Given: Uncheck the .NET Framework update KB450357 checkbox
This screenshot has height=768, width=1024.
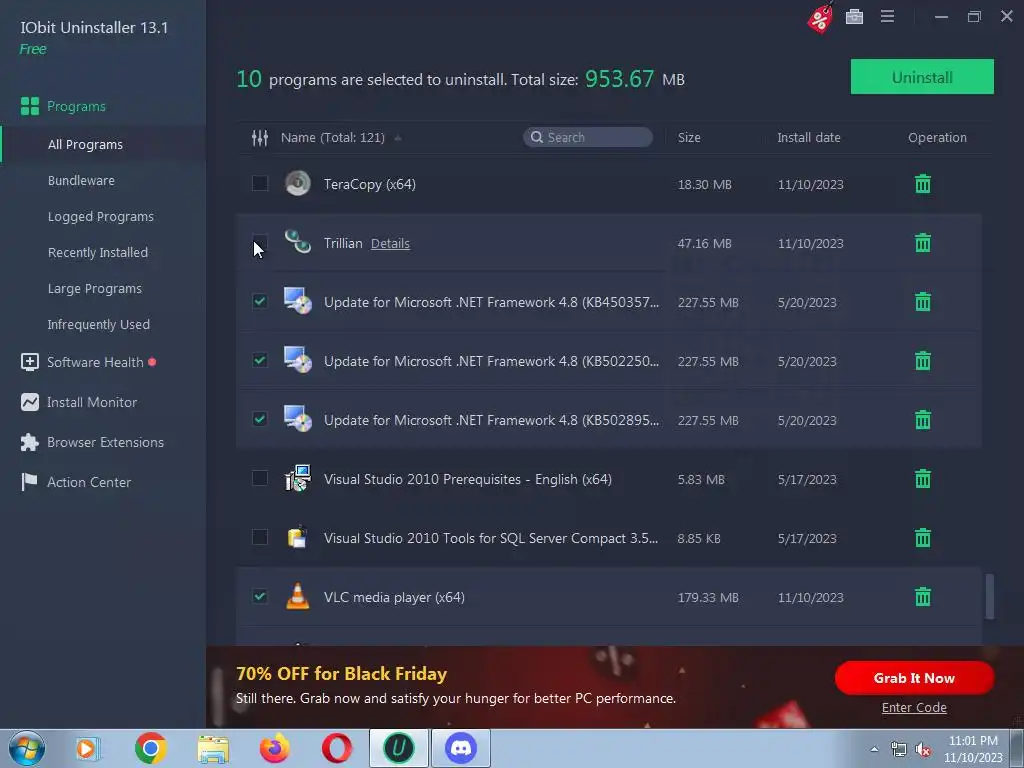Looking at the screenshot, I should (x=260, y=301).
